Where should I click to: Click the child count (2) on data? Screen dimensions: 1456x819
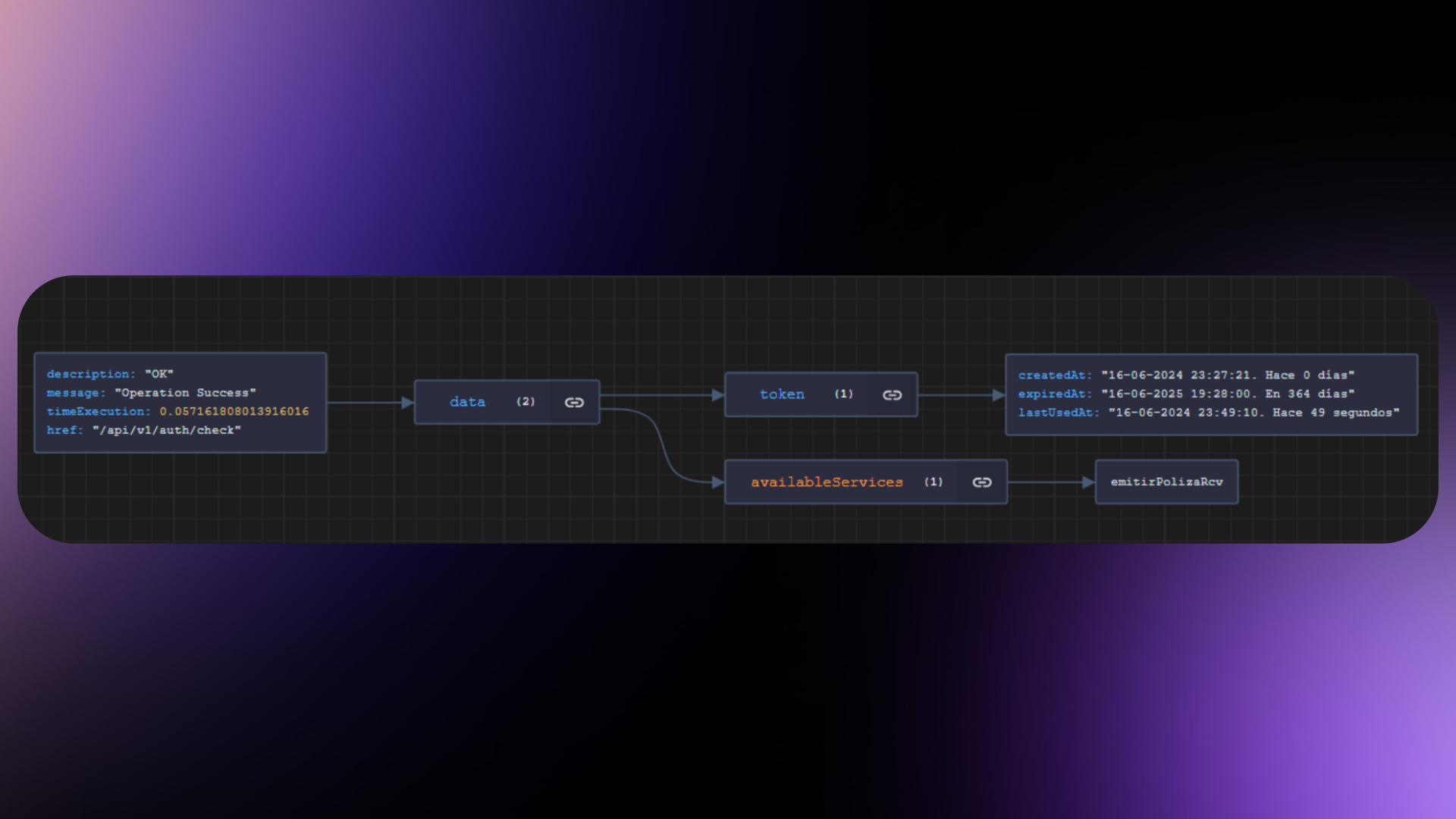point(526,401)
